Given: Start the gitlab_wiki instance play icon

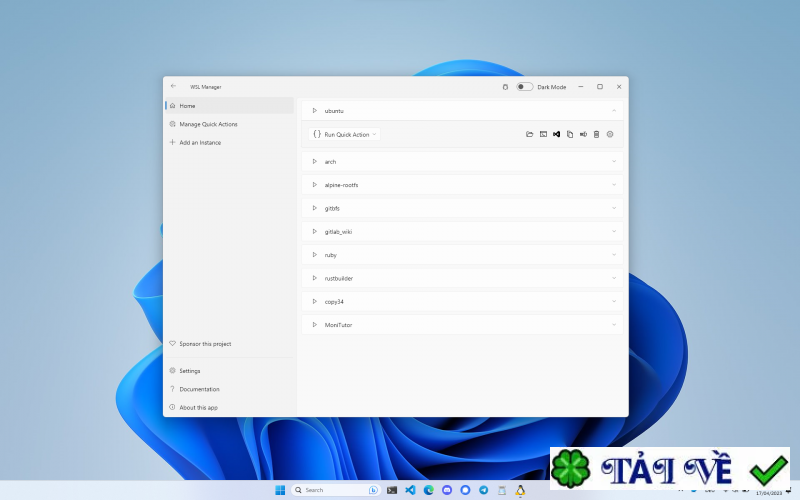Looking at the screenshot, I should click(x=314, y=231).
